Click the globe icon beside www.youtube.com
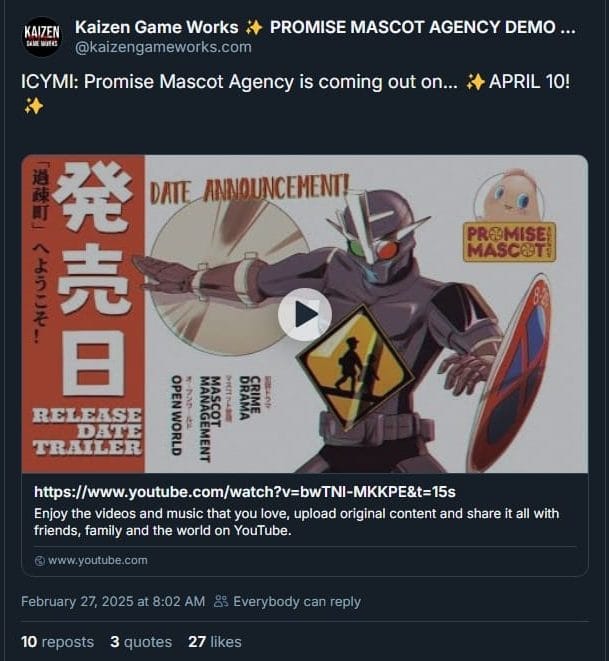 tap(39, 561)
